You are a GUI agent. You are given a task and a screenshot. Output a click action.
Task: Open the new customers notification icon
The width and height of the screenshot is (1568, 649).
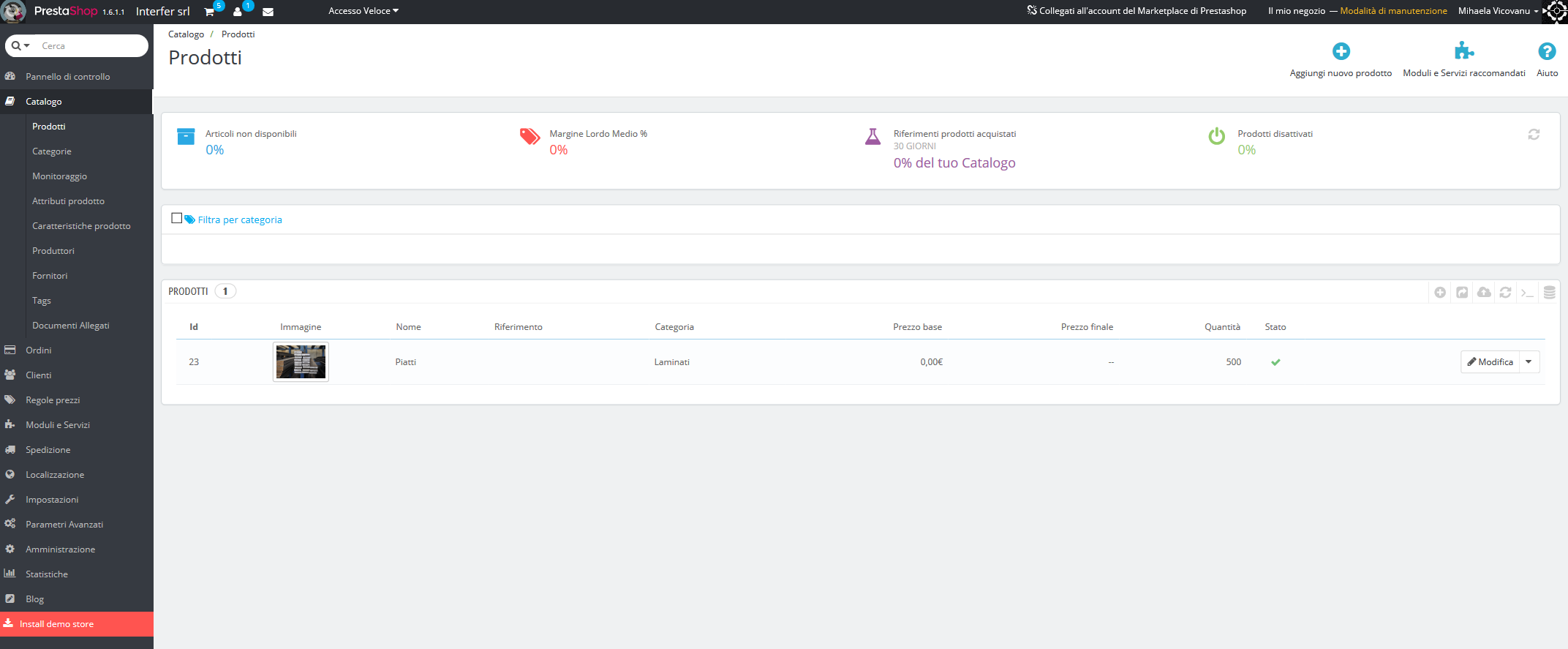coord(238,12)
